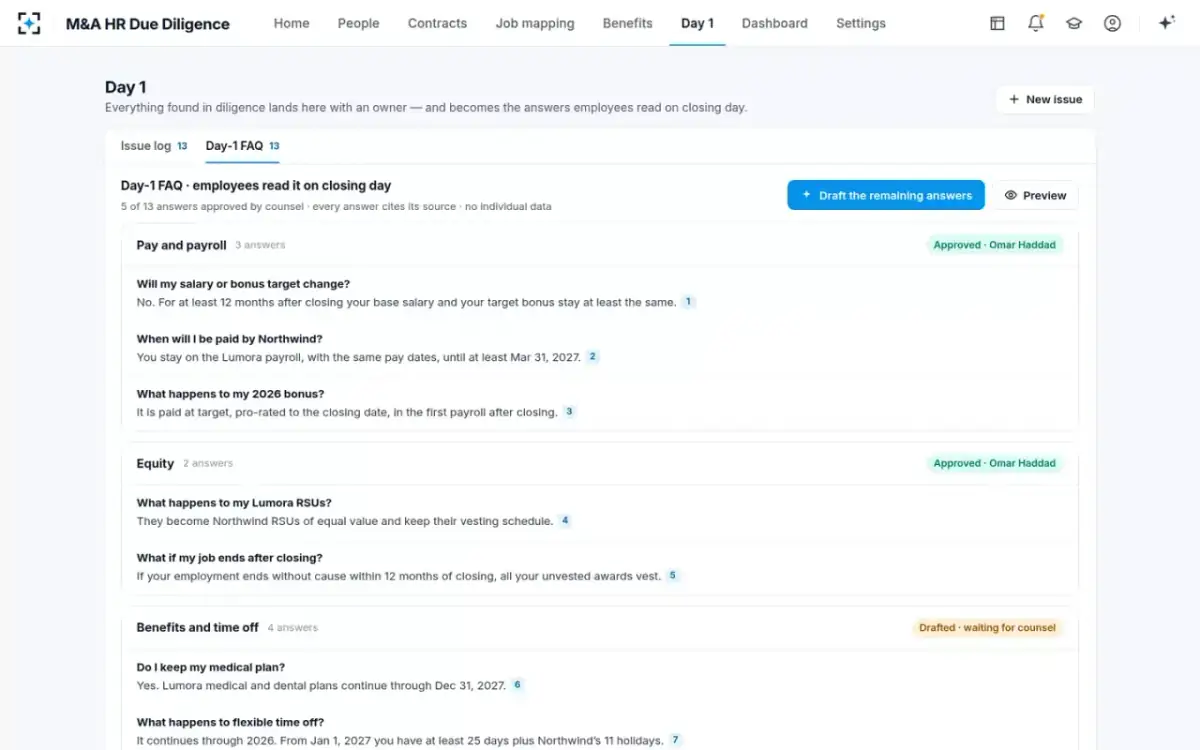Screen dimensions: 1200x750
Task: Go to the Job mapping menu
Action: coord(535,23)
